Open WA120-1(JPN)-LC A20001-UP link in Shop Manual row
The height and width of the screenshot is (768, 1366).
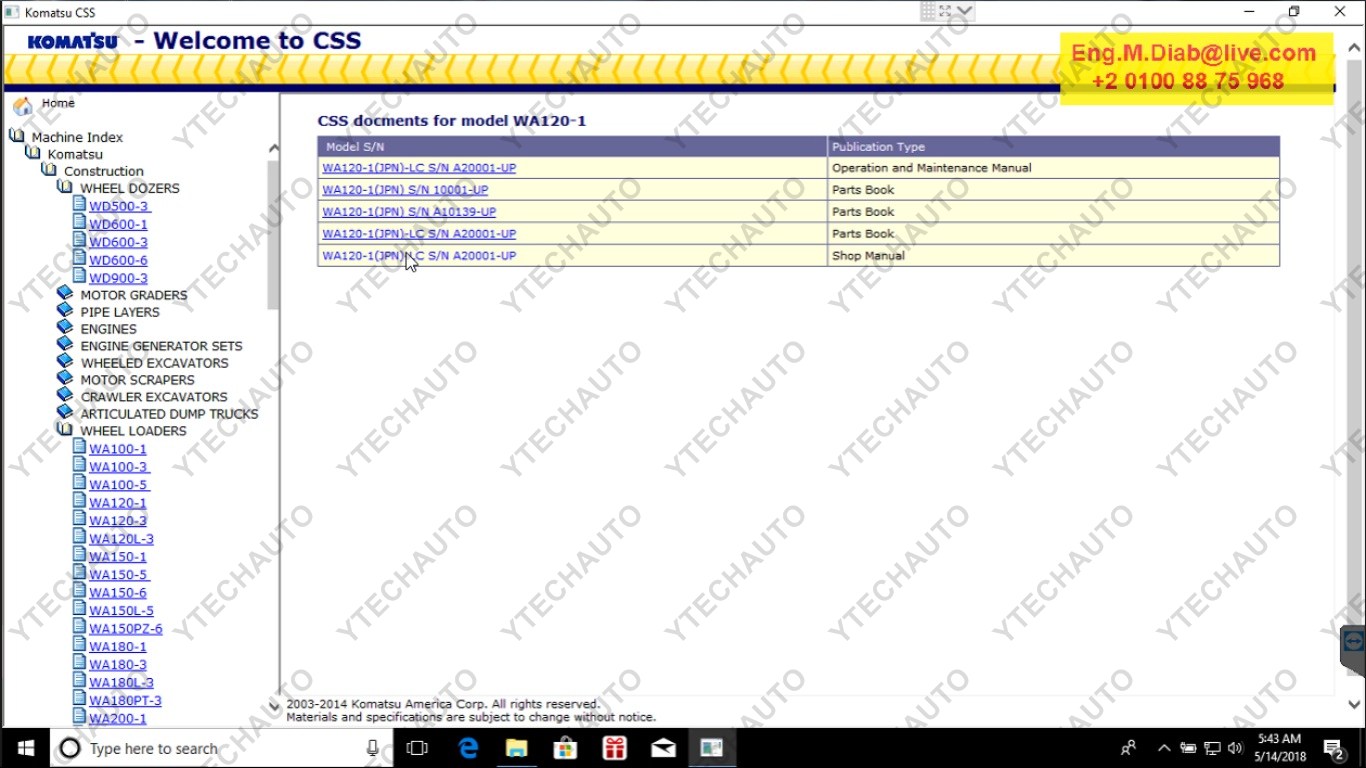coord(419,256)
